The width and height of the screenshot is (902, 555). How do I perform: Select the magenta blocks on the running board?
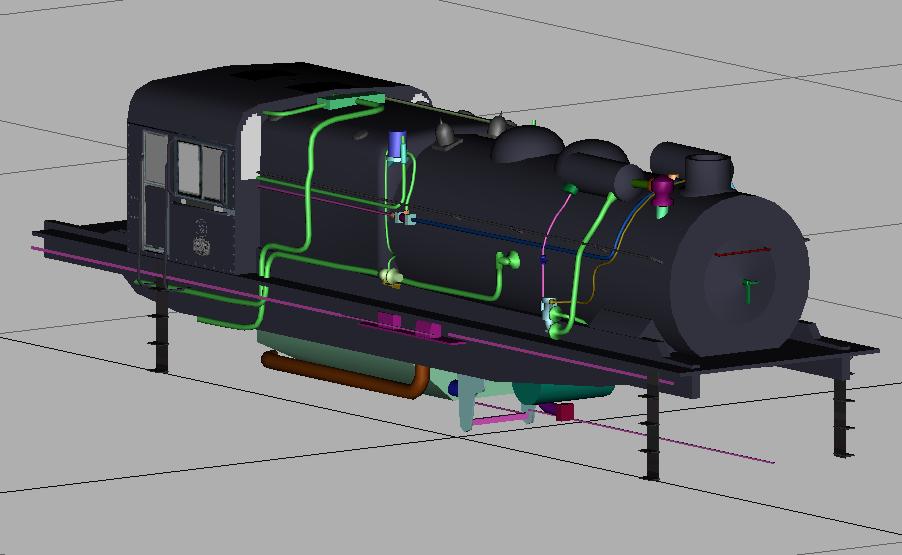tap(408, 325)
